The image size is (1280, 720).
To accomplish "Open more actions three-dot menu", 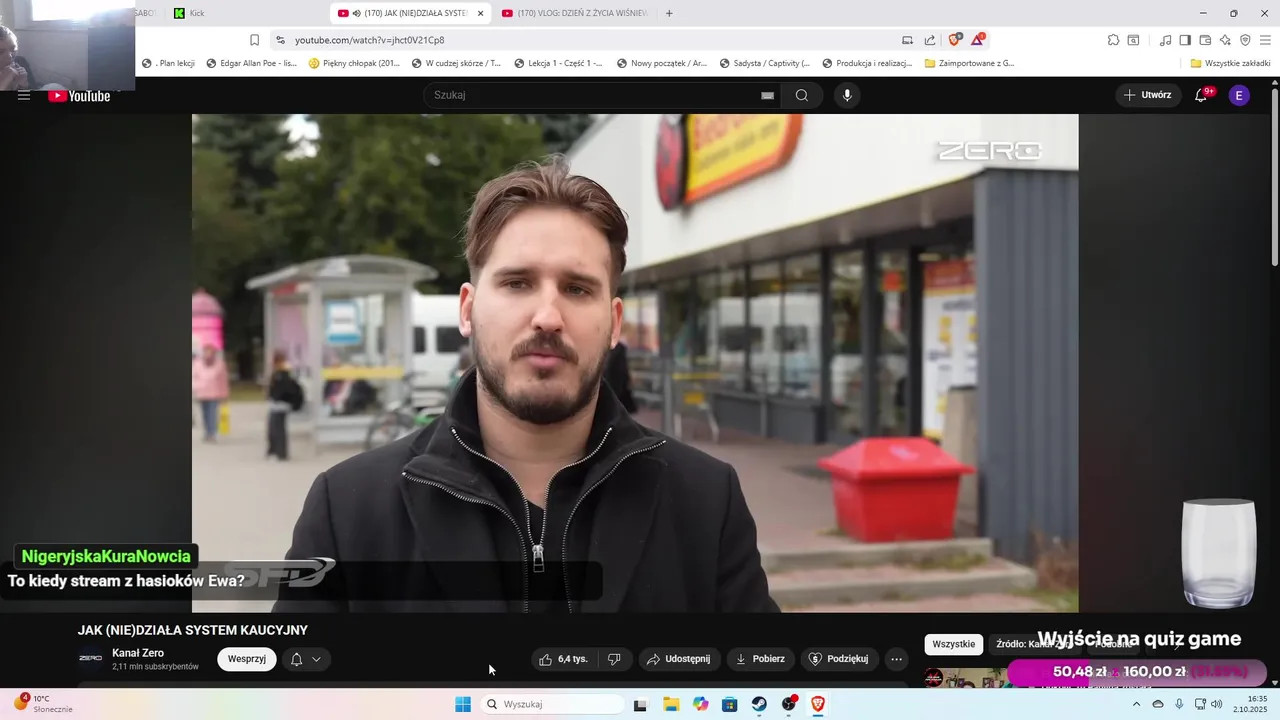I will pos(896,659).
